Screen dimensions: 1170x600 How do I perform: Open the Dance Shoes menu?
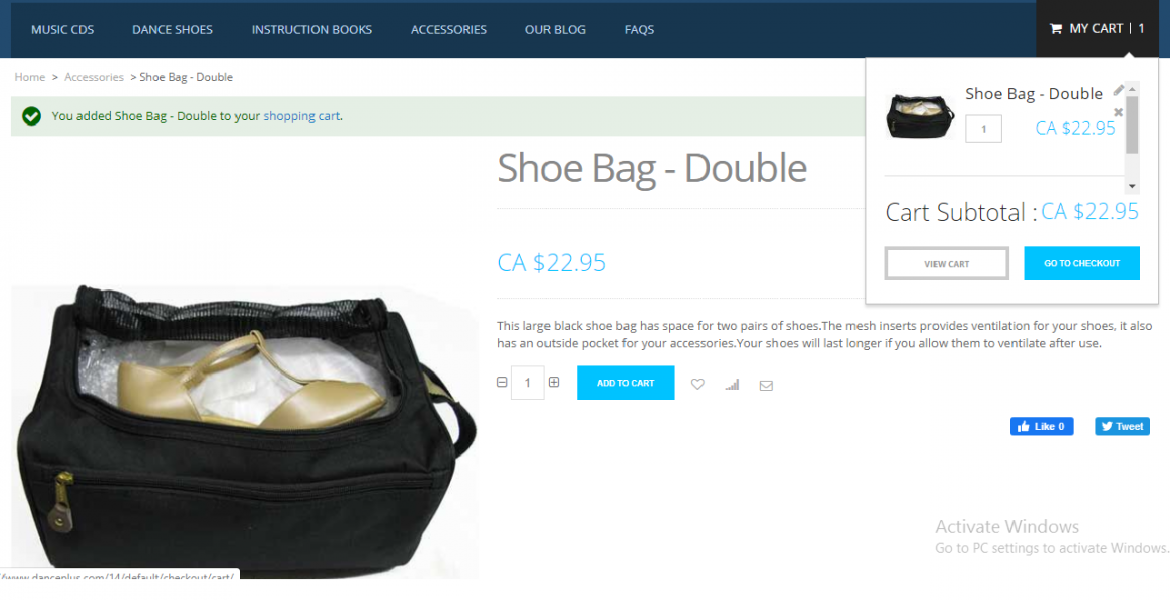[172, 29]
